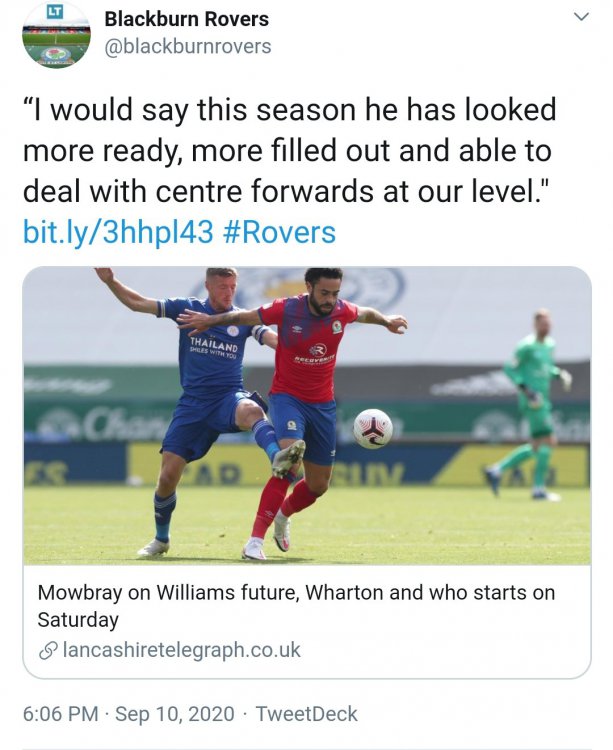
Task: Click the Blackburn Rovers profile avatar
Action: [56, 35]
